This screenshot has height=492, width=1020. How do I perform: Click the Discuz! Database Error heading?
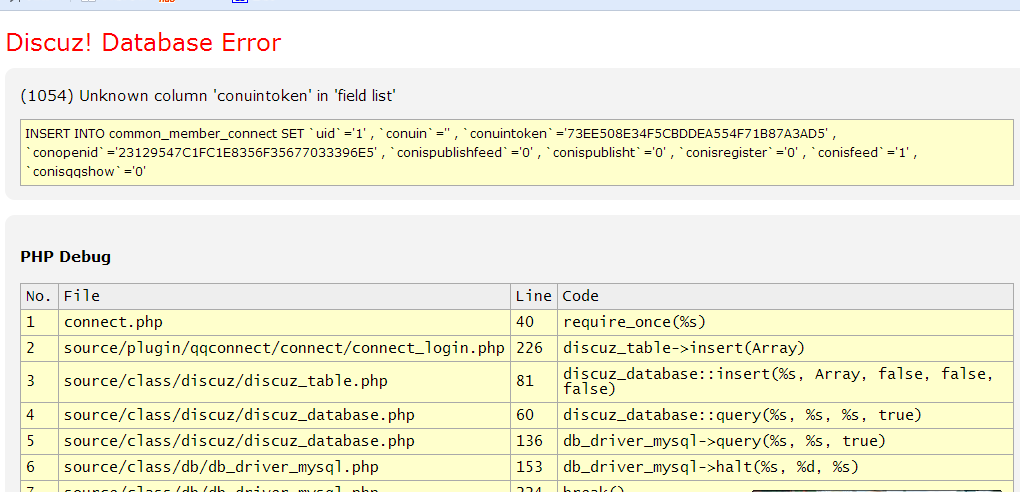pyautogui.click(x=144, y=43)
